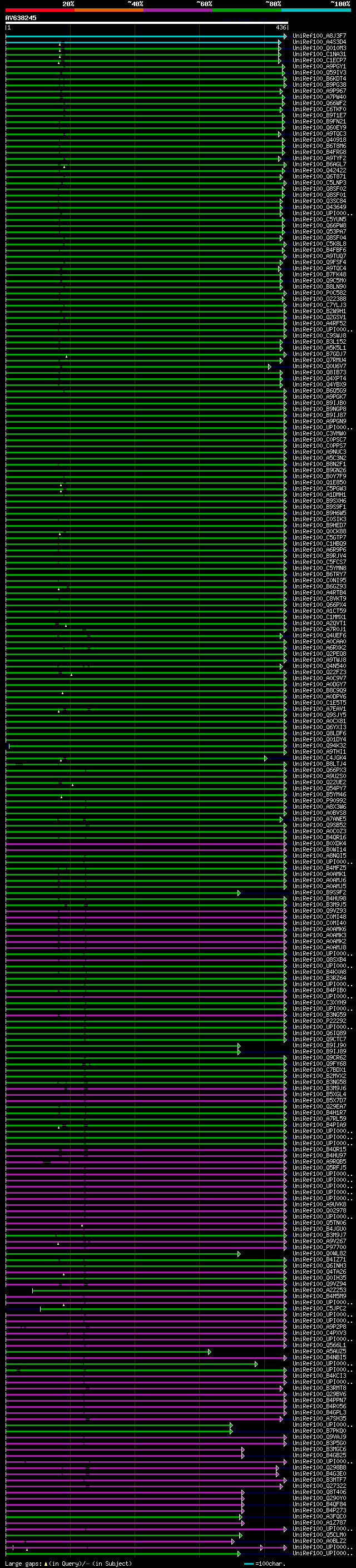Click label UniRef100_Q5CLM0
356x1568 pixels.
click(319, 1535)
